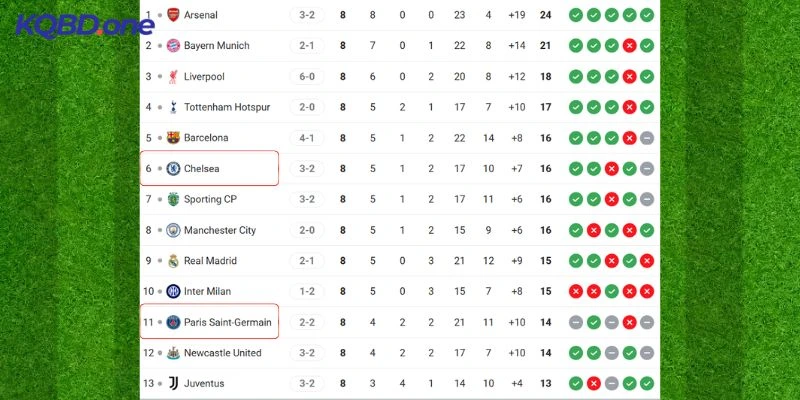Viewport: 800px width, 400px height.
Task: Click the Barcelona club crest icon
Action: click(173, 138)
